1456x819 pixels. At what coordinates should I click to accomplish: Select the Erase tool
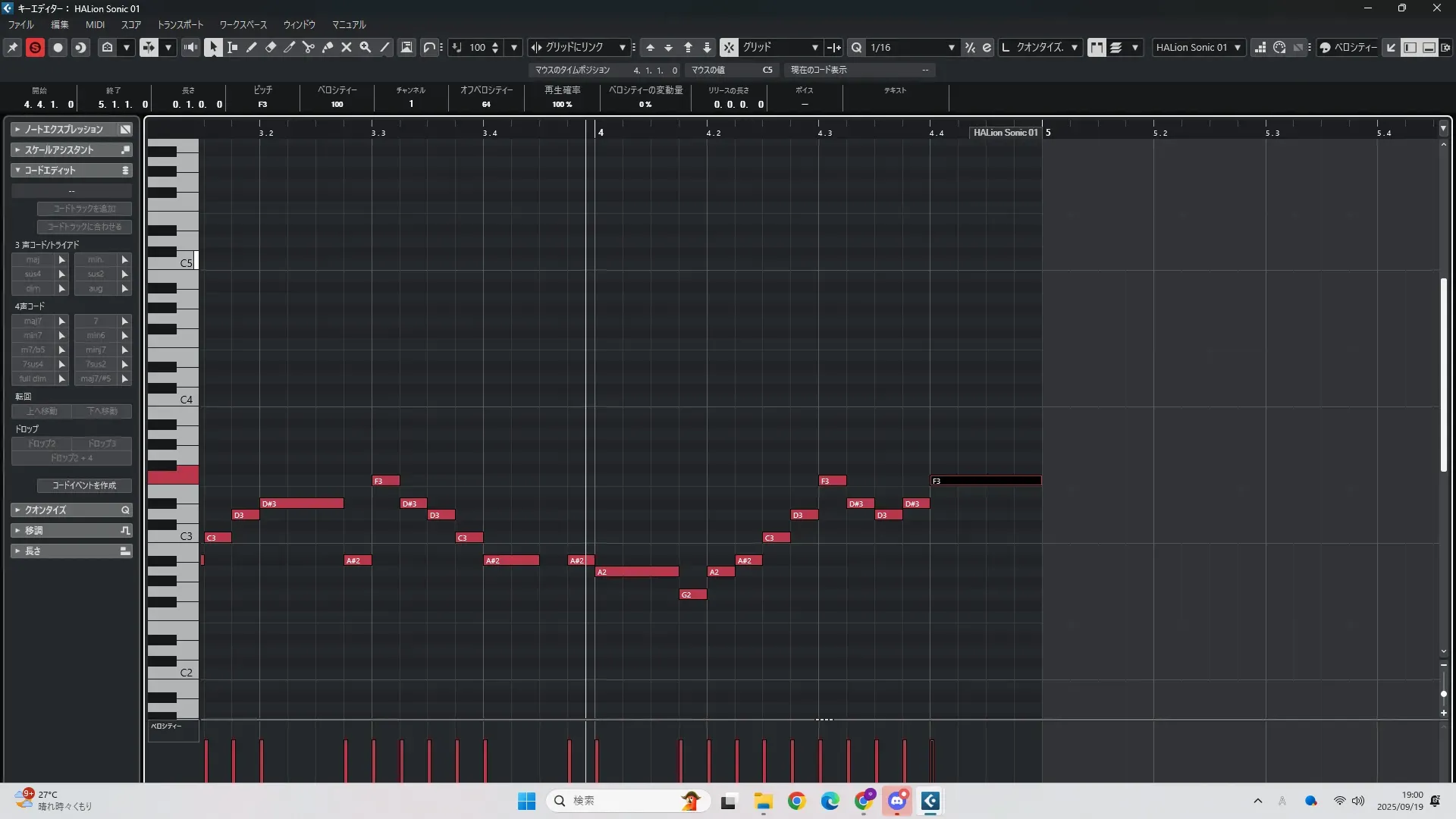[x=271, y=47]
